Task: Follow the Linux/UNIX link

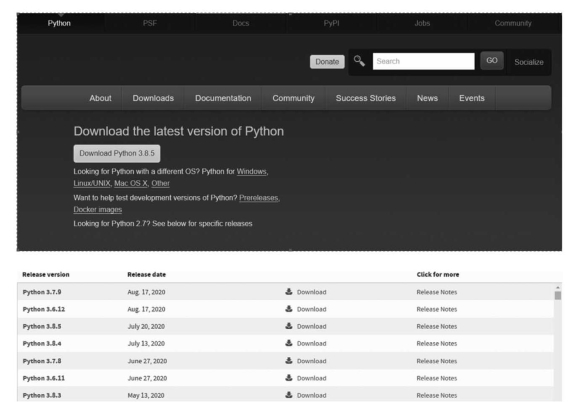Action: pos(92,183)
